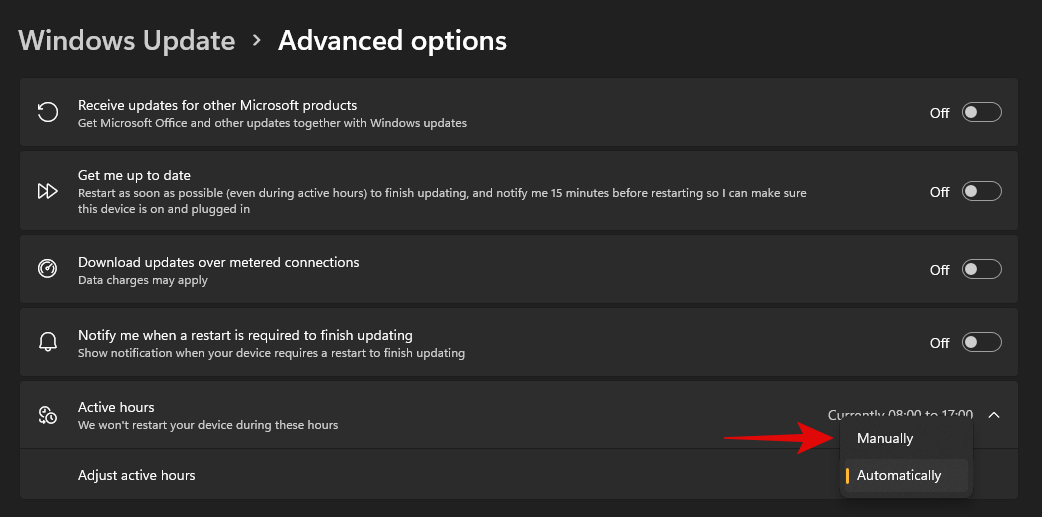Click the Download updates over metered connections label
Viewport: 1042px width, 517px height.
tap(218, 262)
